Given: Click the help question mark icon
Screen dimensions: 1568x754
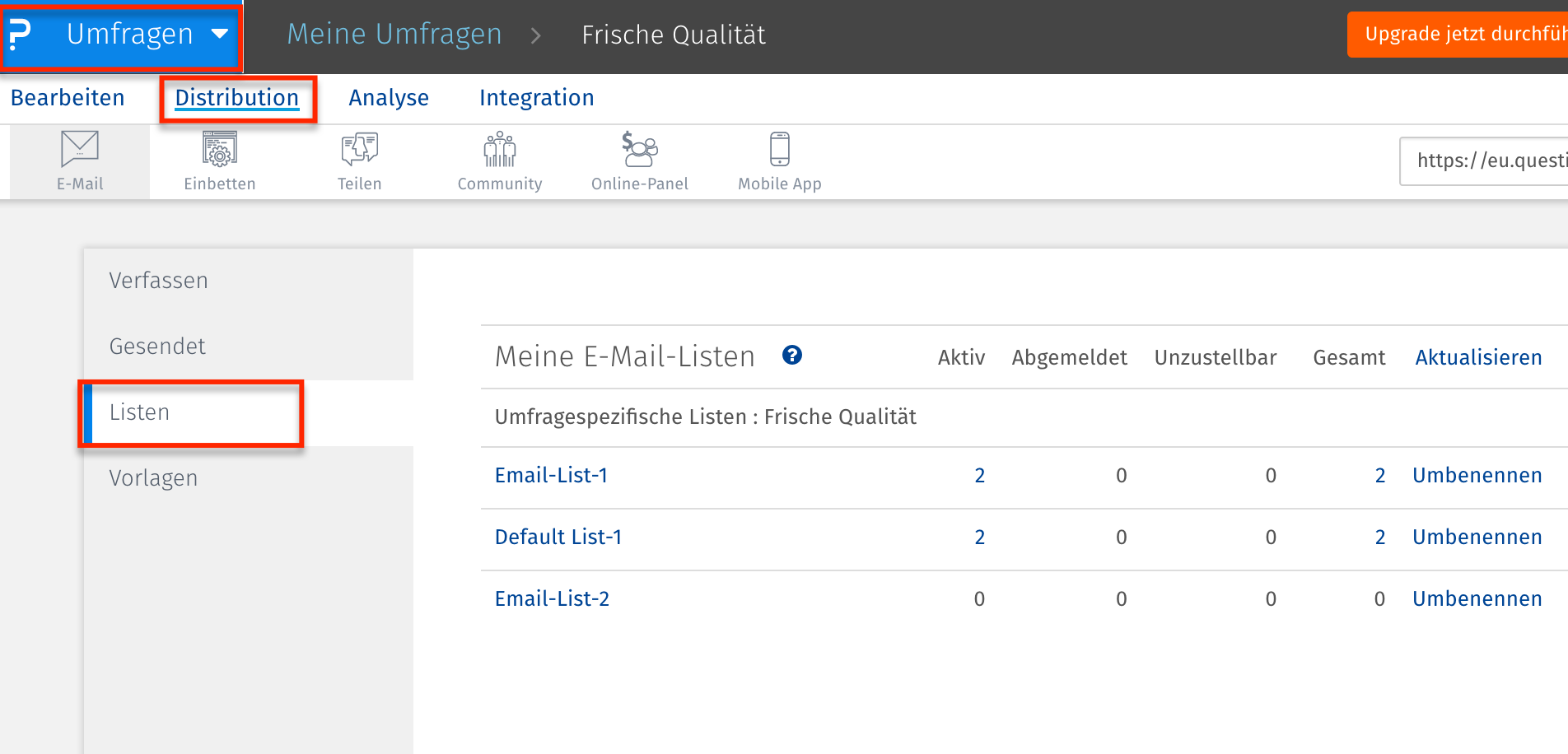Looking at the screenshot, I should [x=792, y=355].
